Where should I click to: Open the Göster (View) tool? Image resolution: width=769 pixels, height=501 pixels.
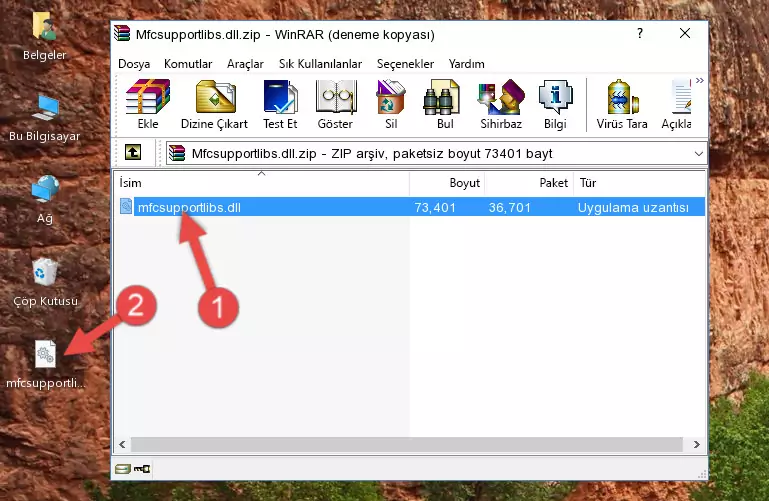pyautogui.click(x=335, y=104)
